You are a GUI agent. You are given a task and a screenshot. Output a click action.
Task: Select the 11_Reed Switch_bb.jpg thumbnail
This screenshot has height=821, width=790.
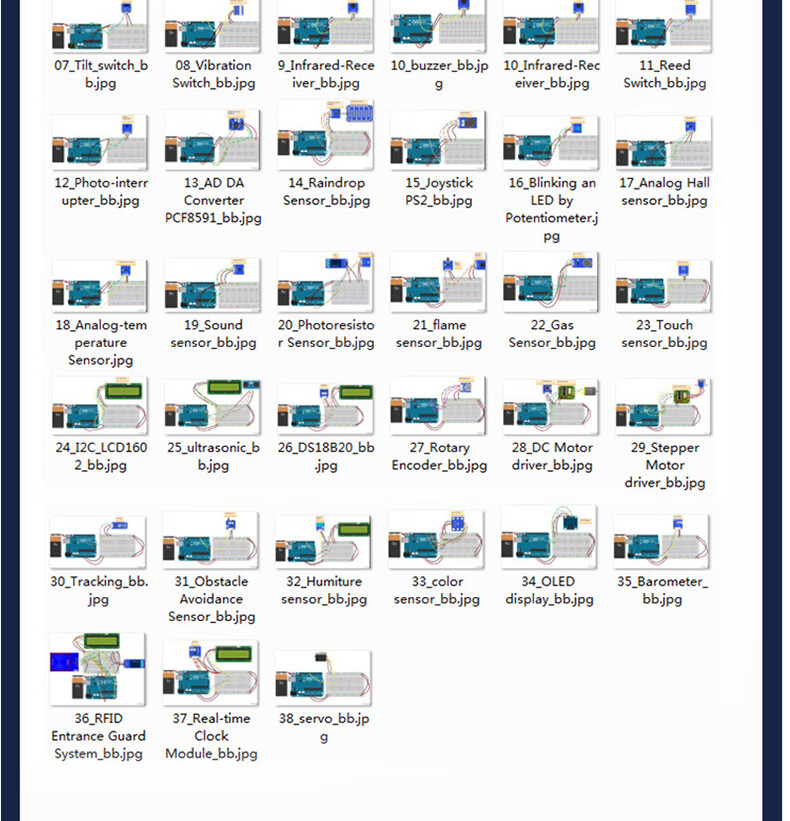[x=664, y=26]
